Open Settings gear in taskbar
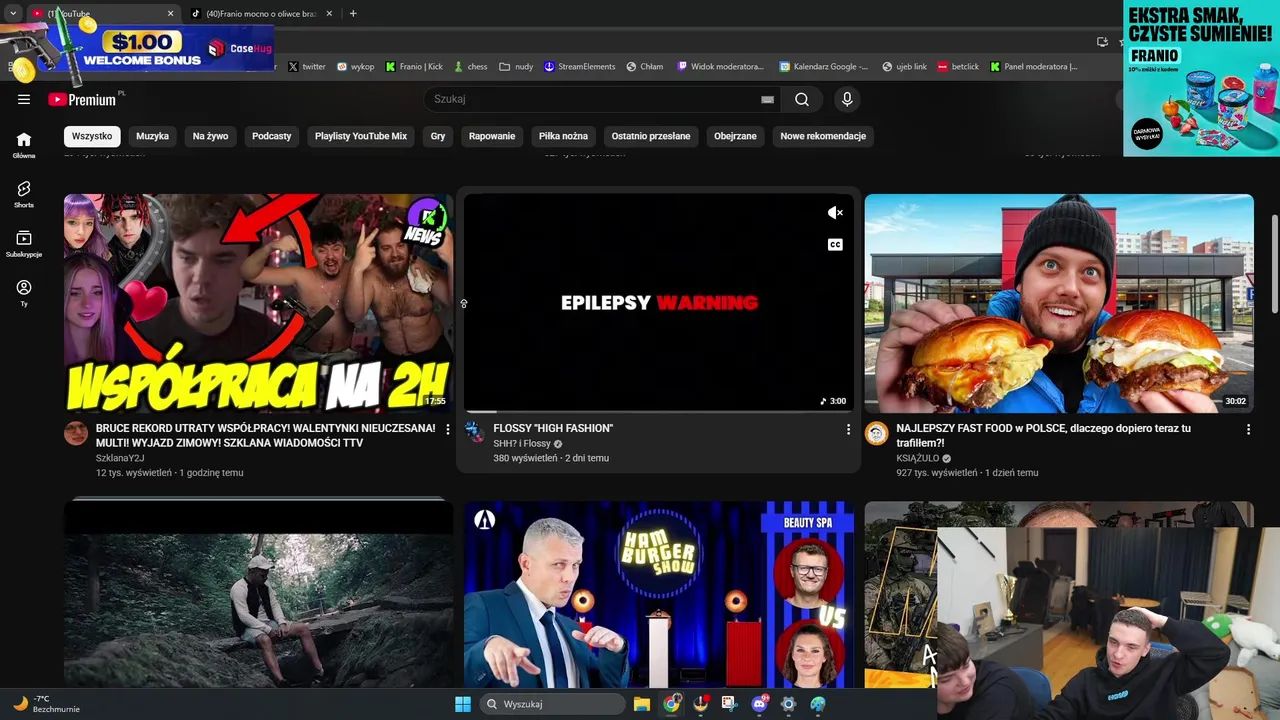The height and width of the screenshot is (720, 1280). point(788,704)
